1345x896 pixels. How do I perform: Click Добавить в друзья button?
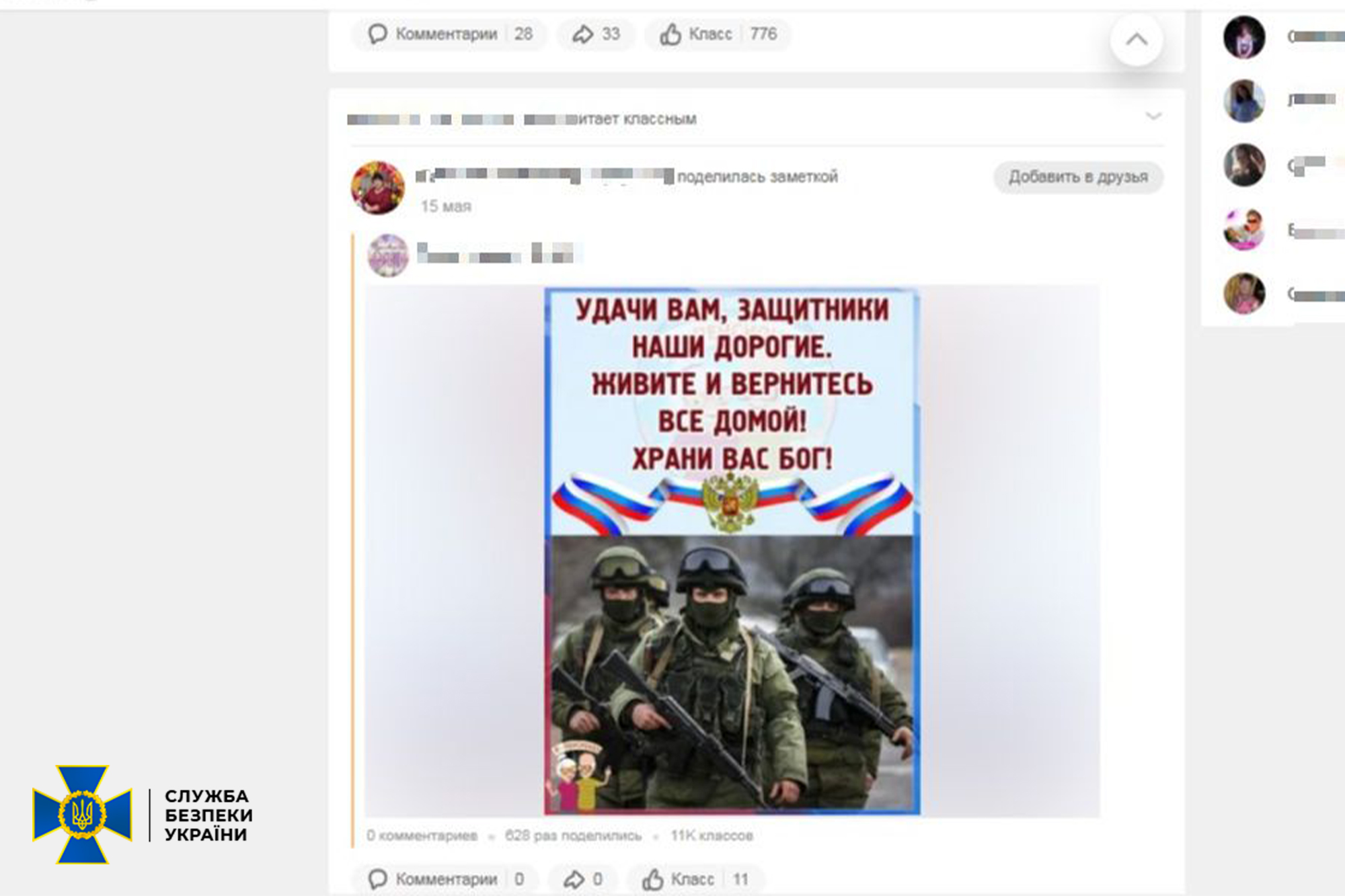1078,177
